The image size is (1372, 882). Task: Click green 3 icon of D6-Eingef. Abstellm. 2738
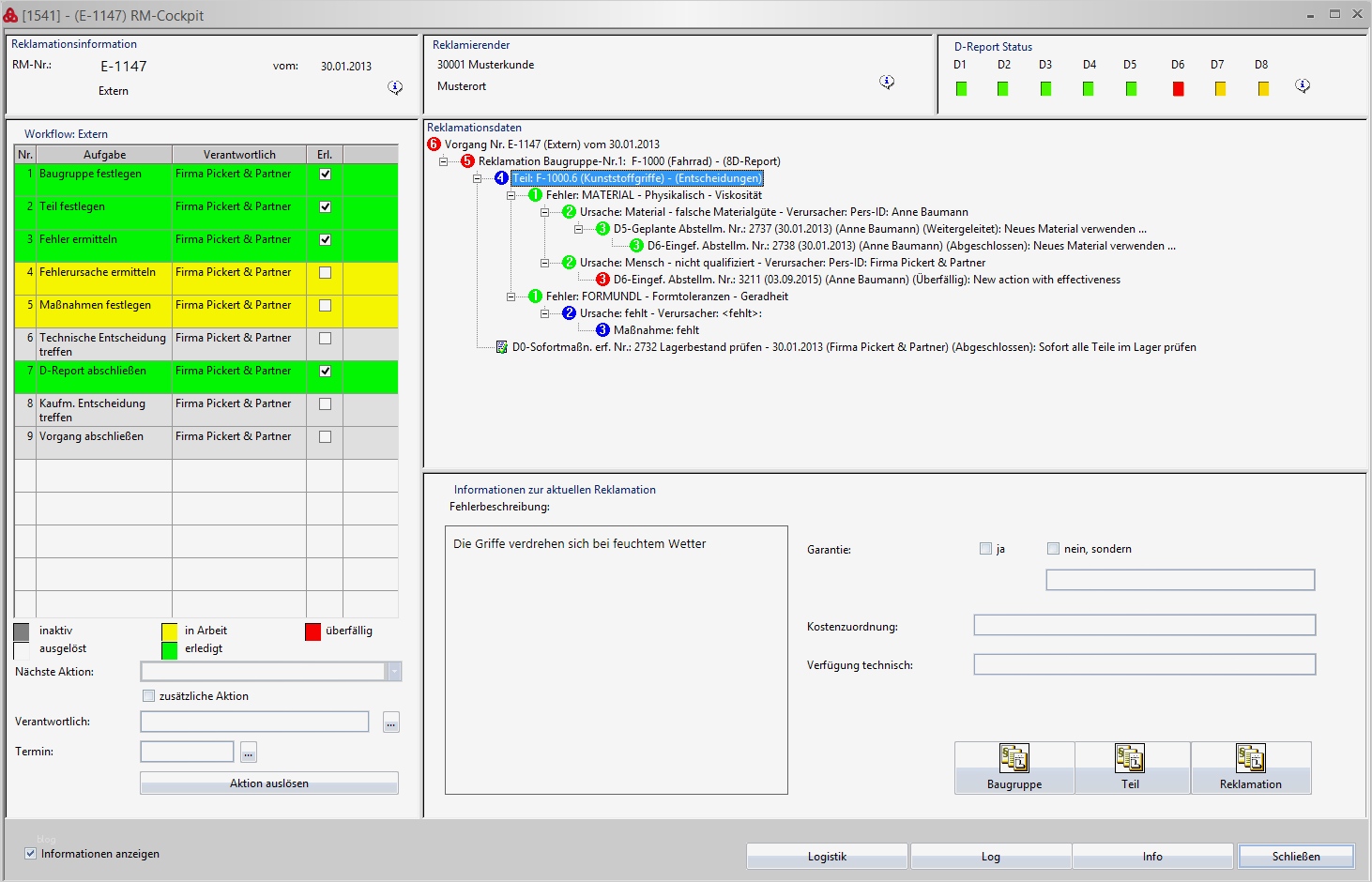[x=636, y=246]
